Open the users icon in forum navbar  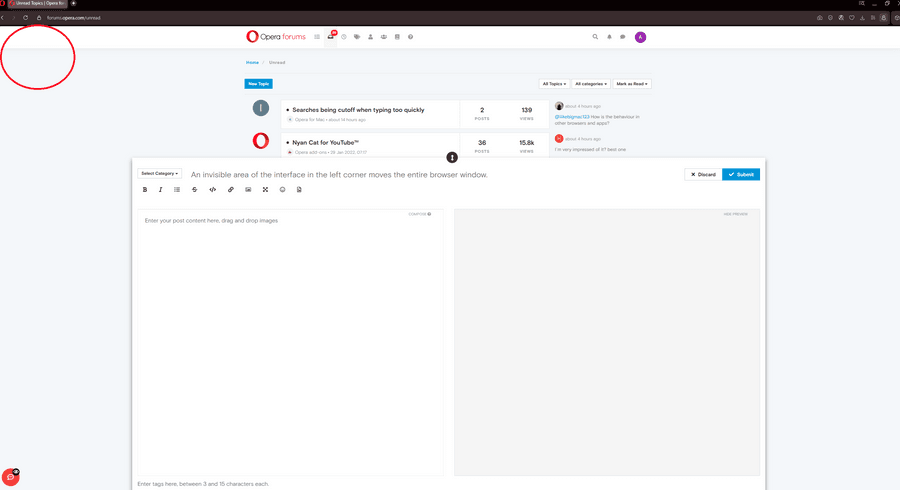pos(370,37)
